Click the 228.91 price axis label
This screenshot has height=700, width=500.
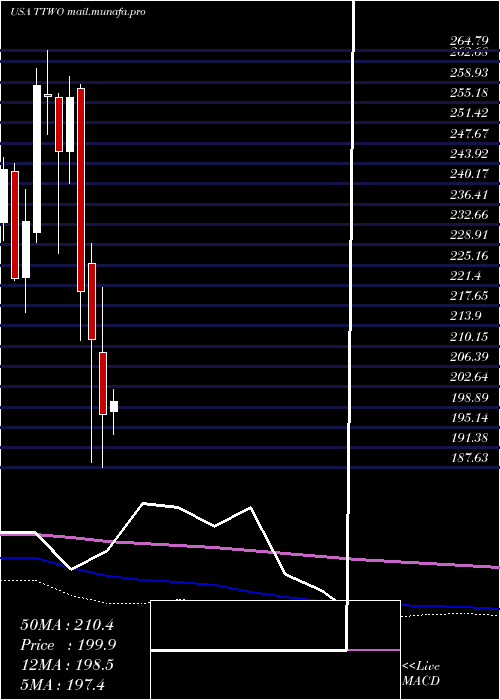point(469,235)
